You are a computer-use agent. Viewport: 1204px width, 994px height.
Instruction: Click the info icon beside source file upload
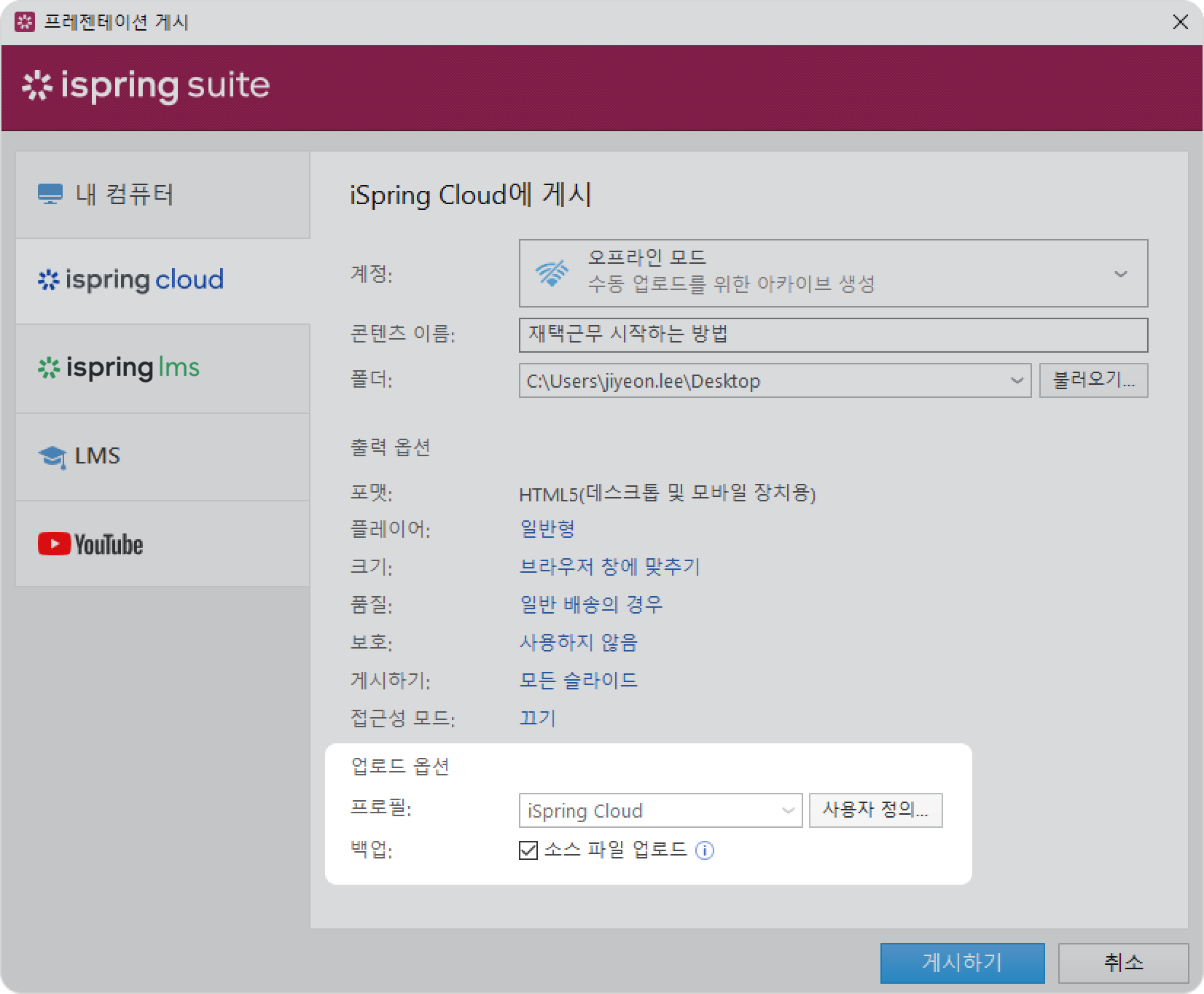coord(705,850)
